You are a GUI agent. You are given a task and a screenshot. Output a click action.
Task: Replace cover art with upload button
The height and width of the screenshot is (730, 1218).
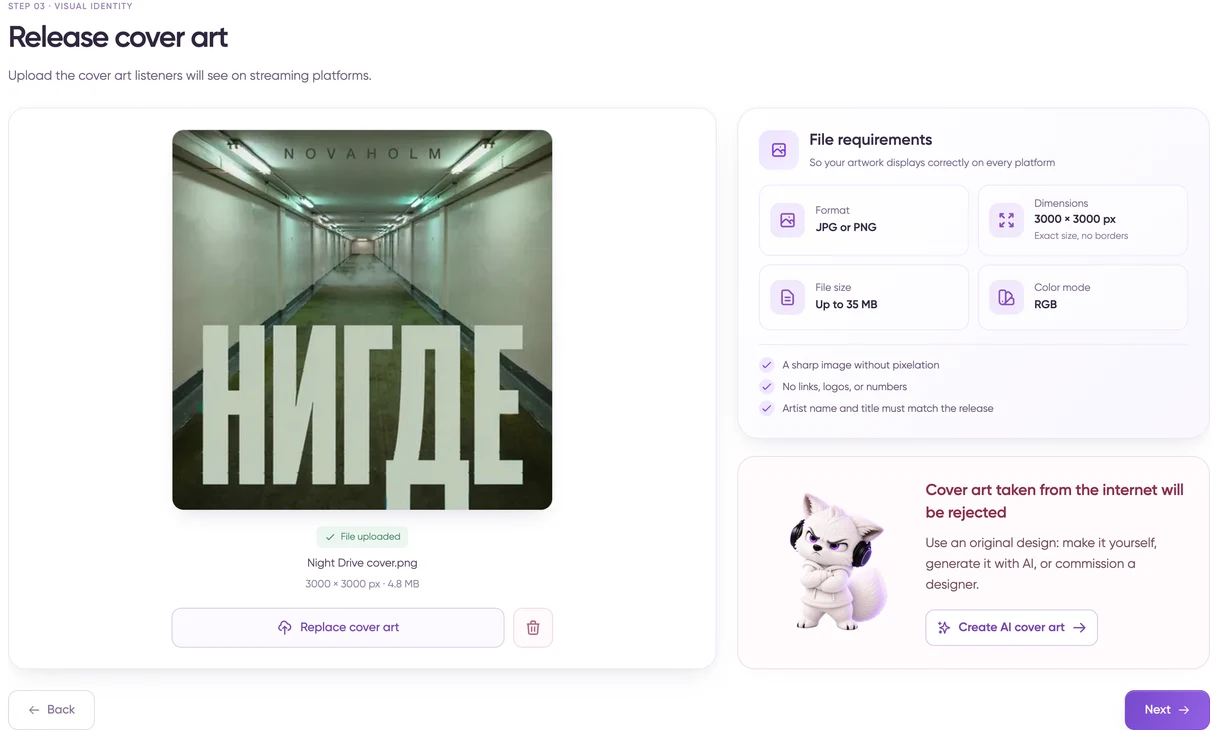click(338, 628)
